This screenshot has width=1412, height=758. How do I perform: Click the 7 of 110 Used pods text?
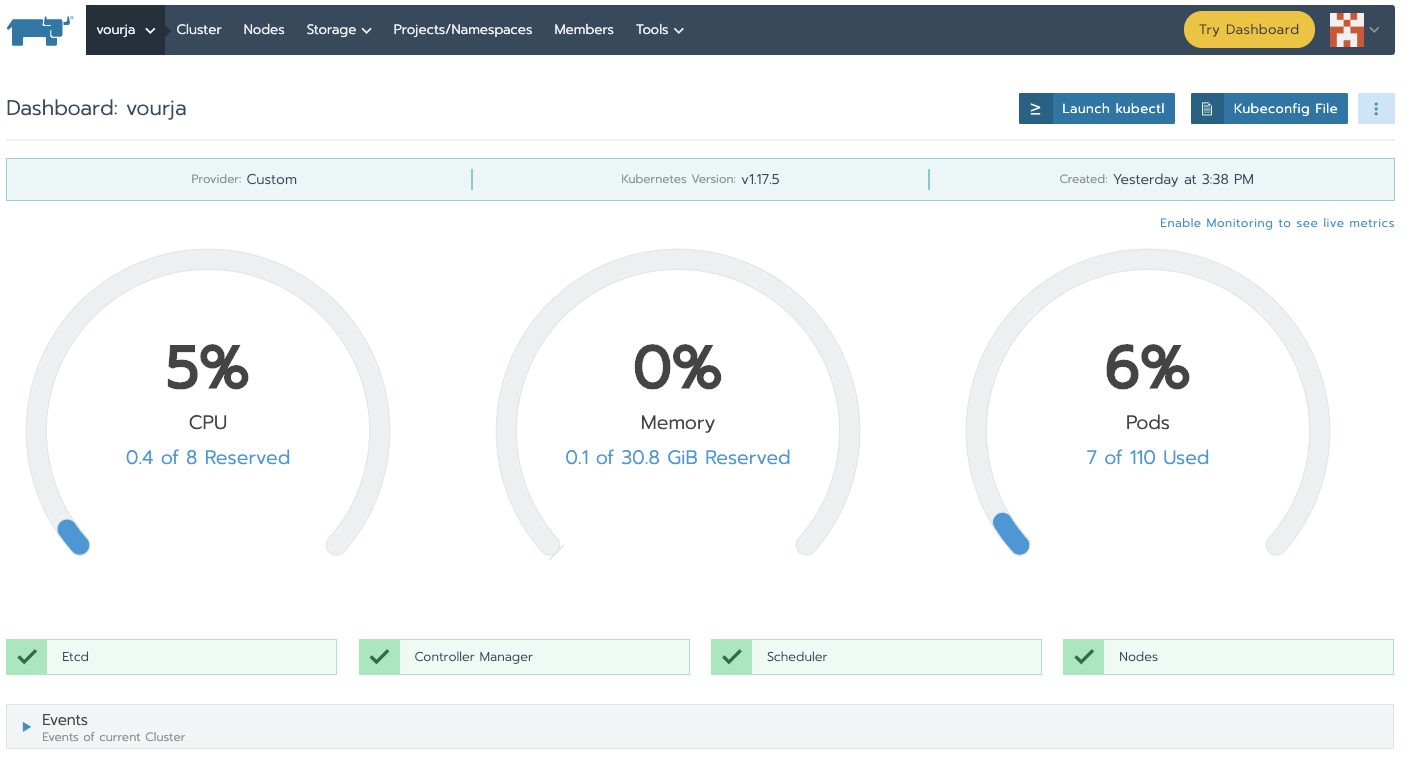click(1148, 458)
